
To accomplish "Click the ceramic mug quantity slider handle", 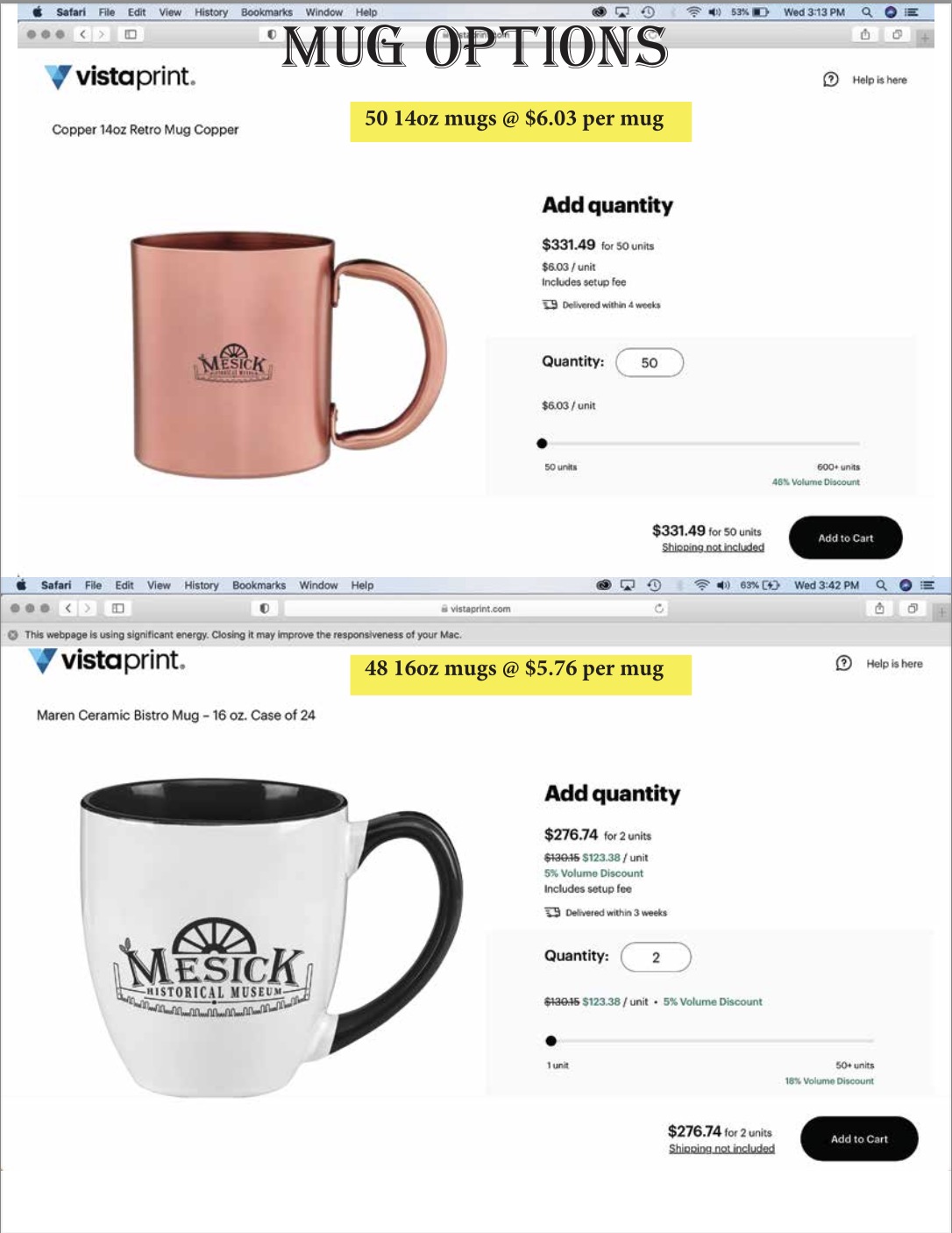I will pos(551,1041).
